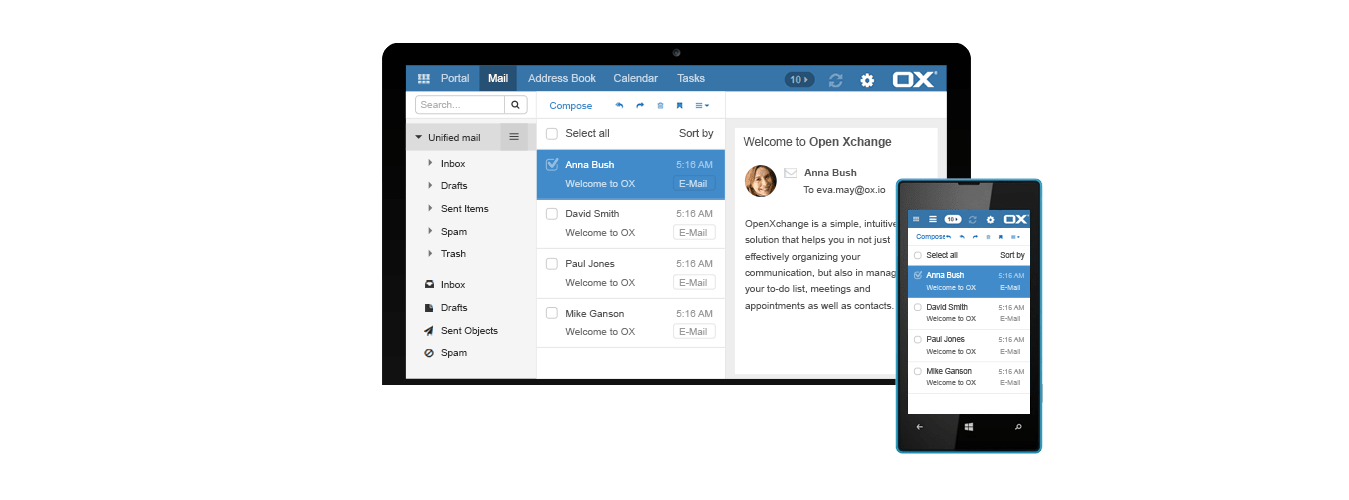Check the David Smith mail on the laptop
The height and width of the screenshot is (500, 1349).
pos(552,214)
